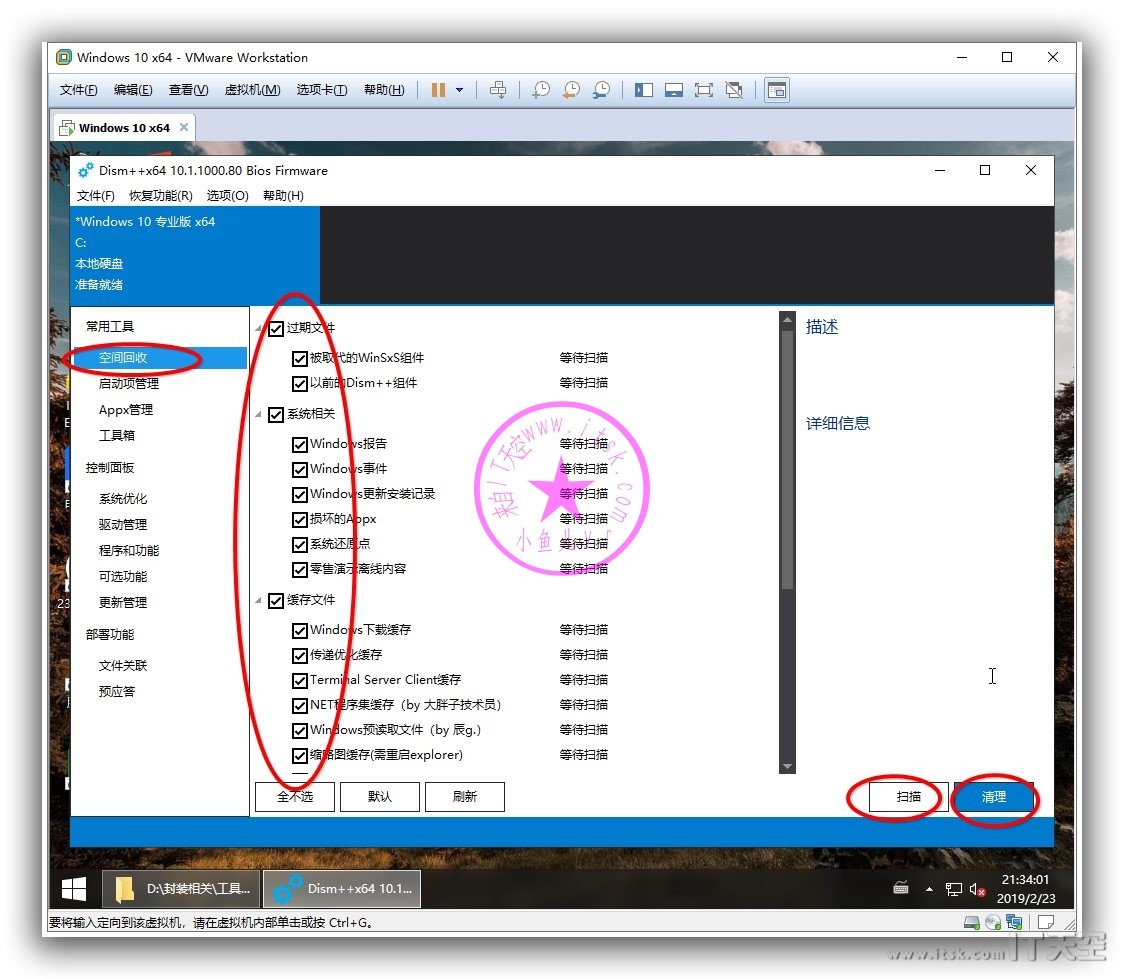
Task: Select 空间回收 in the sidebar
Action: click(x=159, y=358)
